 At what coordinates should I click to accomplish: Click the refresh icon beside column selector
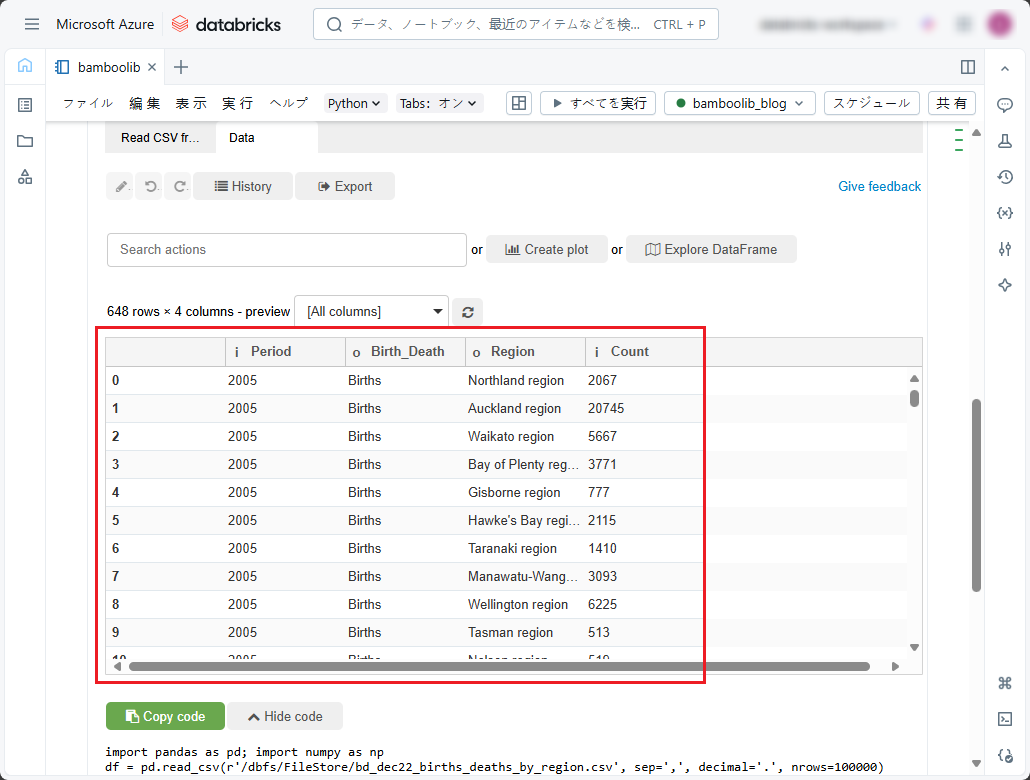[467, 312]
